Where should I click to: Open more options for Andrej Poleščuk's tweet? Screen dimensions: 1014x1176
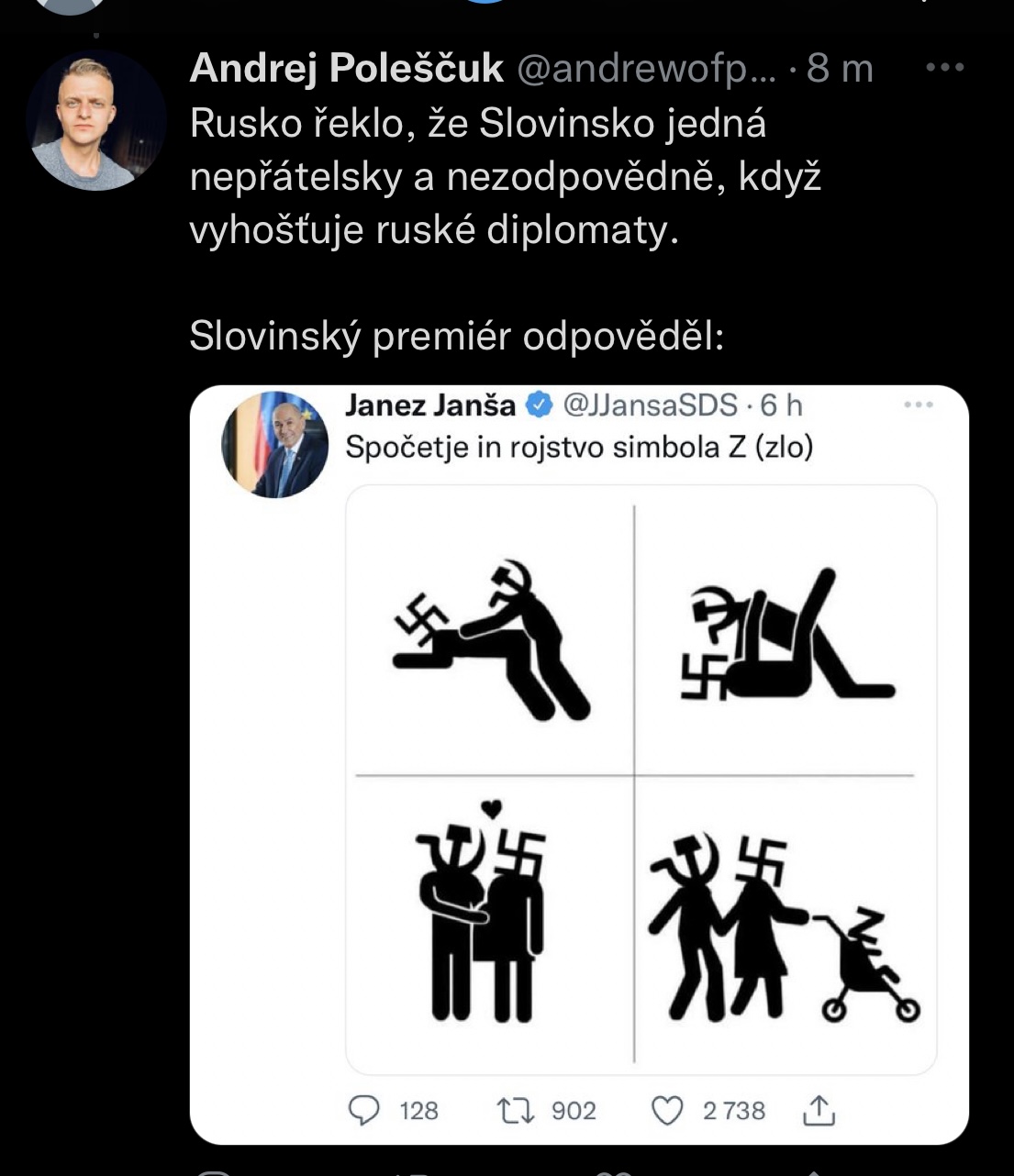click(944, 68)
